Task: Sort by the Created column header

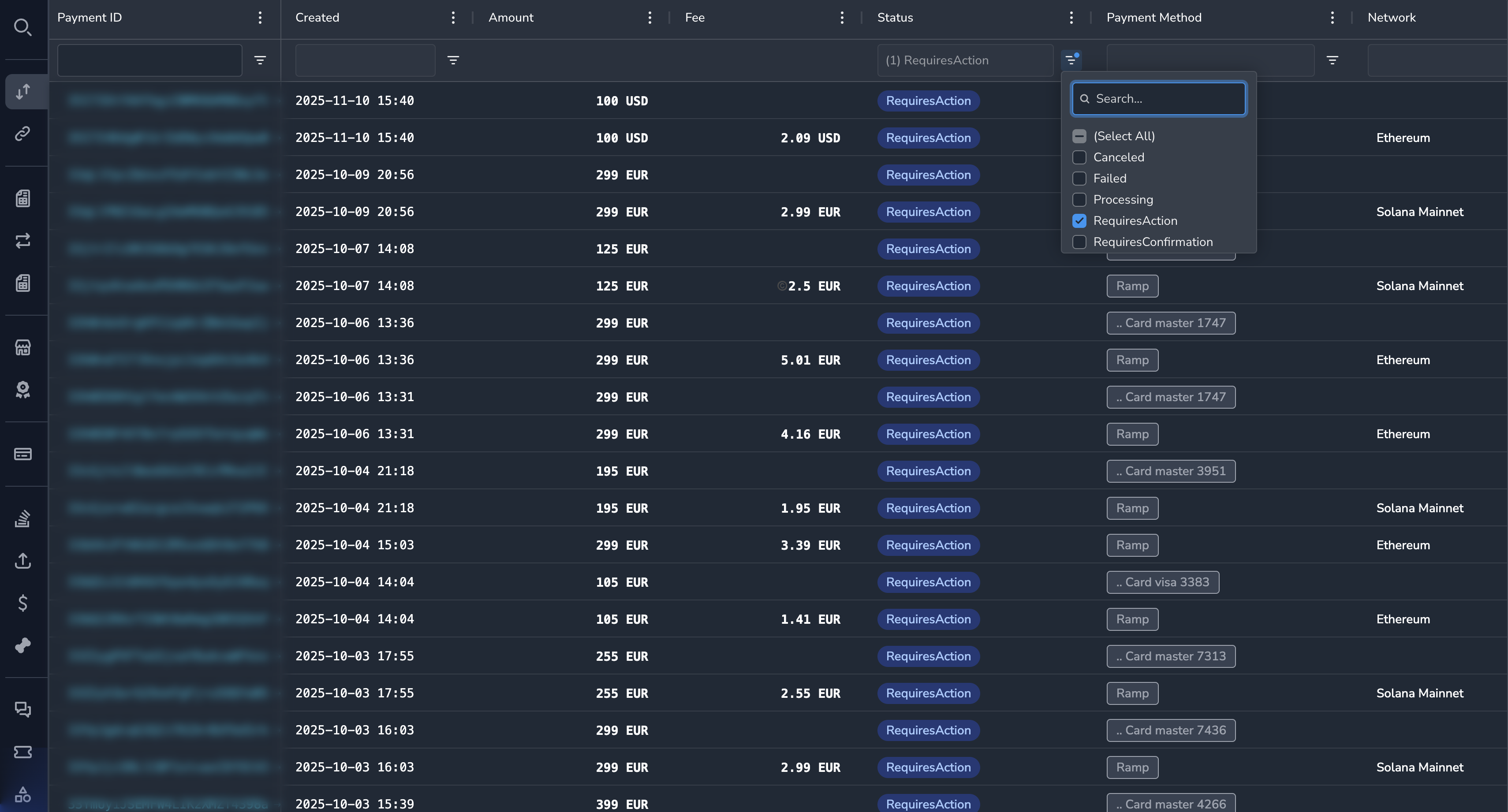Action: tap(317, 18)
